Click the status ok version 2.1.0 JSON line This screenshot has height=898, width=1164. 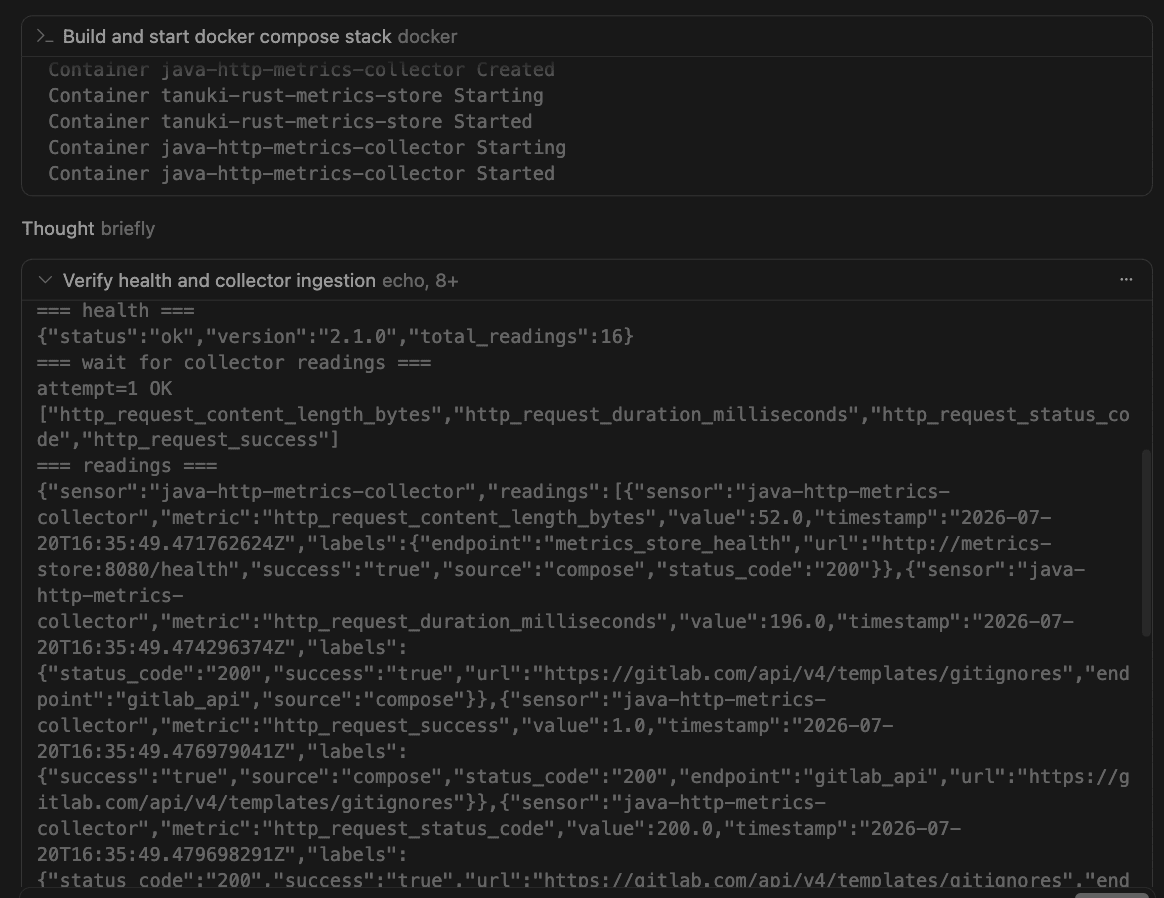[x=336, y=337]
